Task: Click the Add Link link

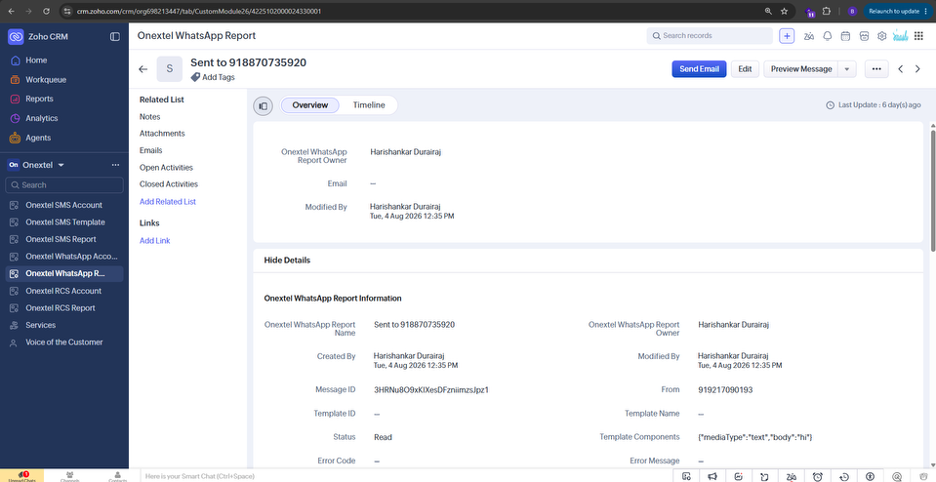Action: (155, 241)
